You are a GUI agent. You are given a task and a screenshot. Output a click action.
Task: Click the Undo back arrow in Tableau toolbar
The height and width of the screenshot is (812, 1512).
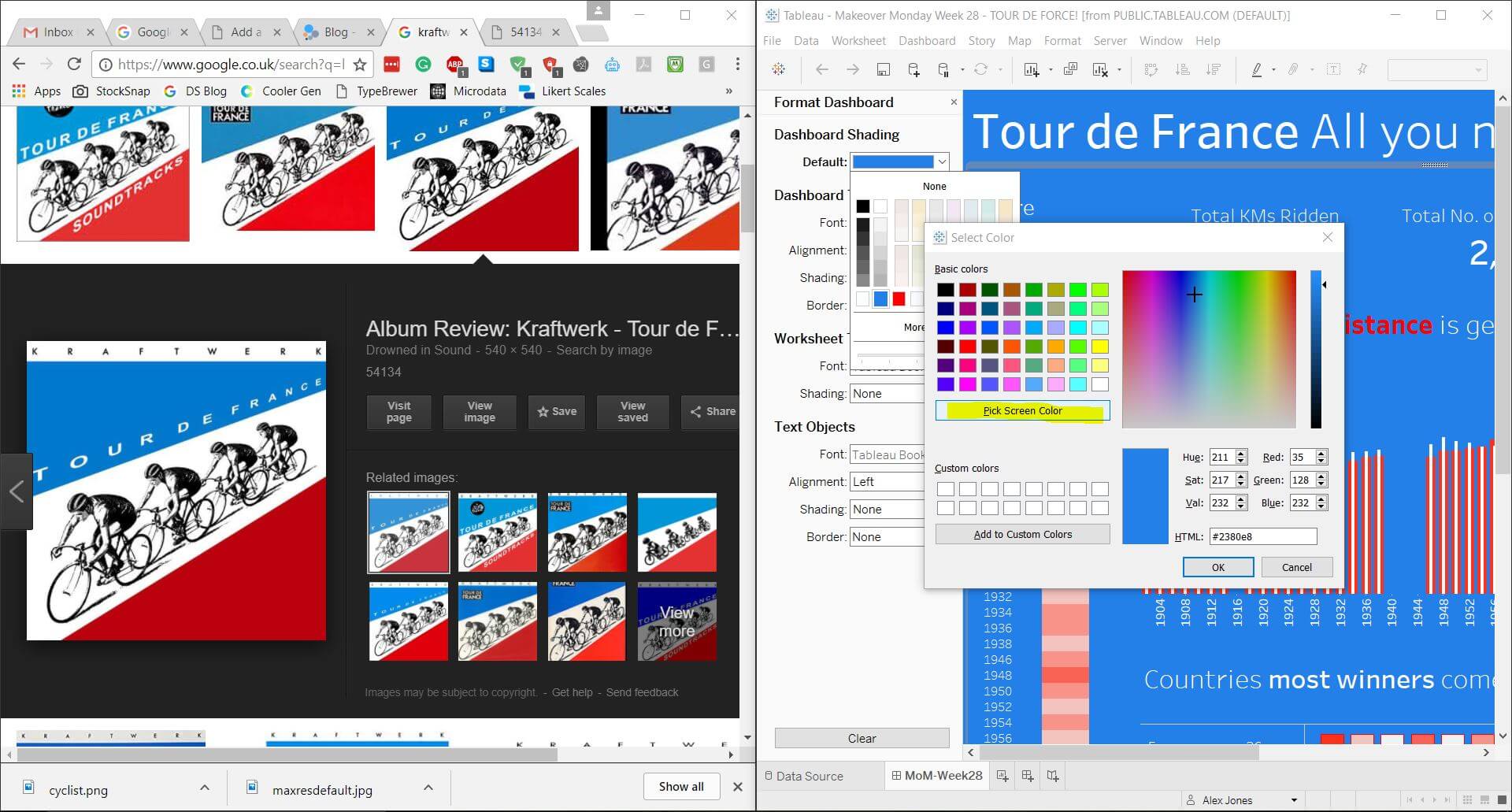pos(821,69)
